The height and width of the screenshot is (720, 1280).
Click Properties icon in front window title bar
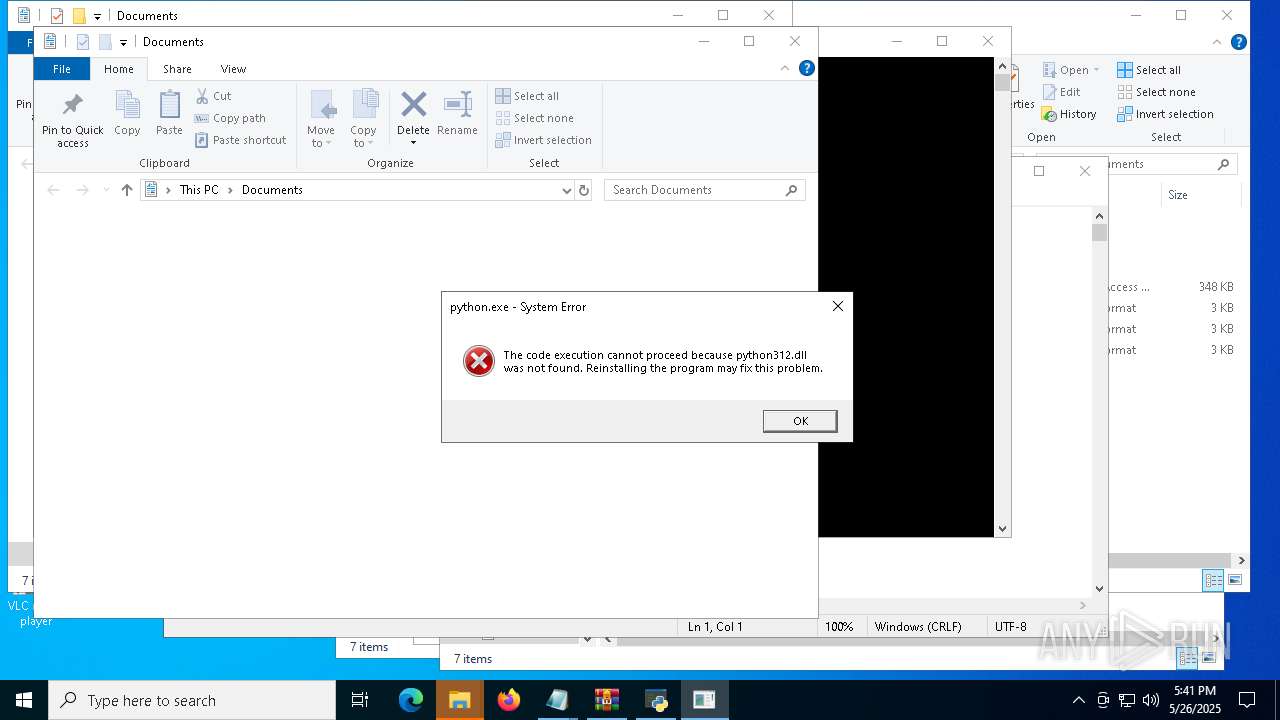(83, 42)
